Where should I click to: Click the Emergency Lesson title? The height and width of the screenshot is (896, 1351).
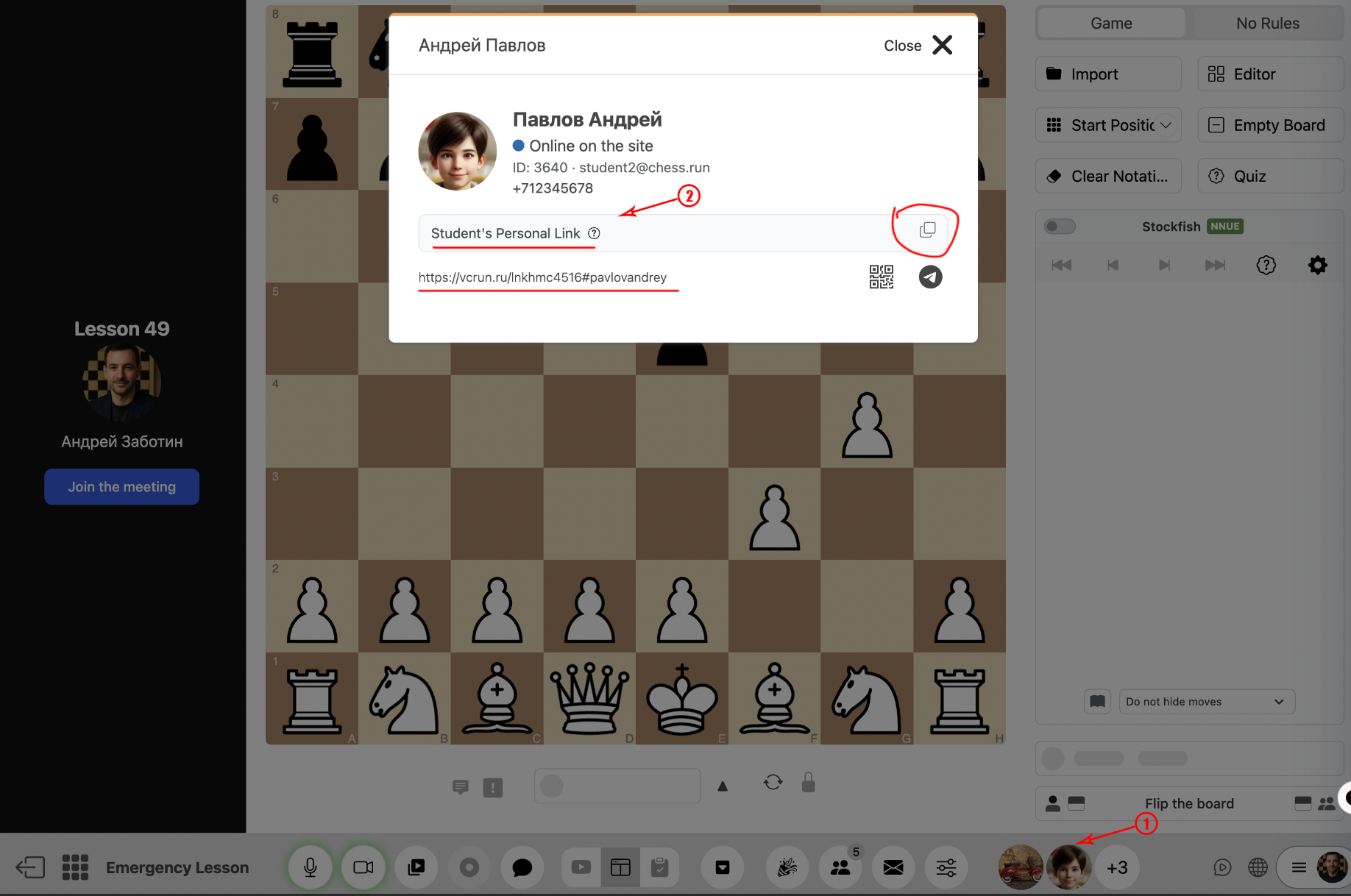(x=177, y=867)
